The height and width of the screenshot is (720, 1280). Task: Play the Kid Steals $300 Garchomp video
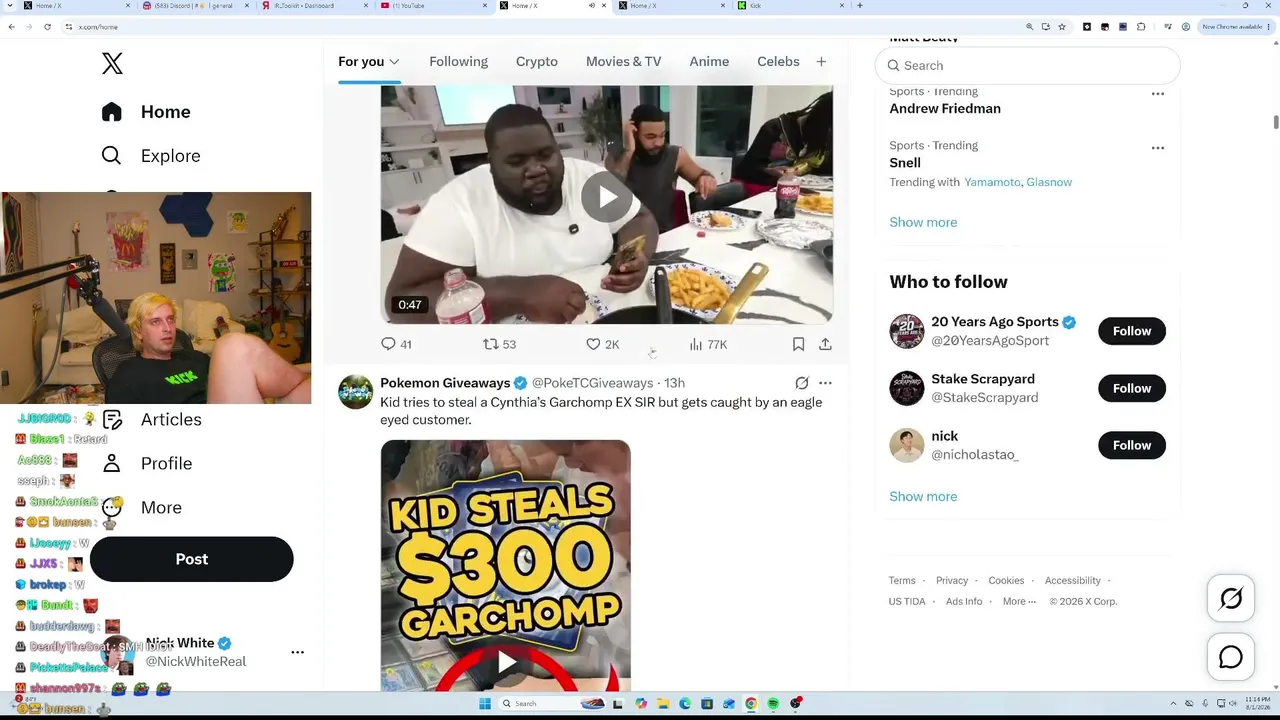pos(506,662)
